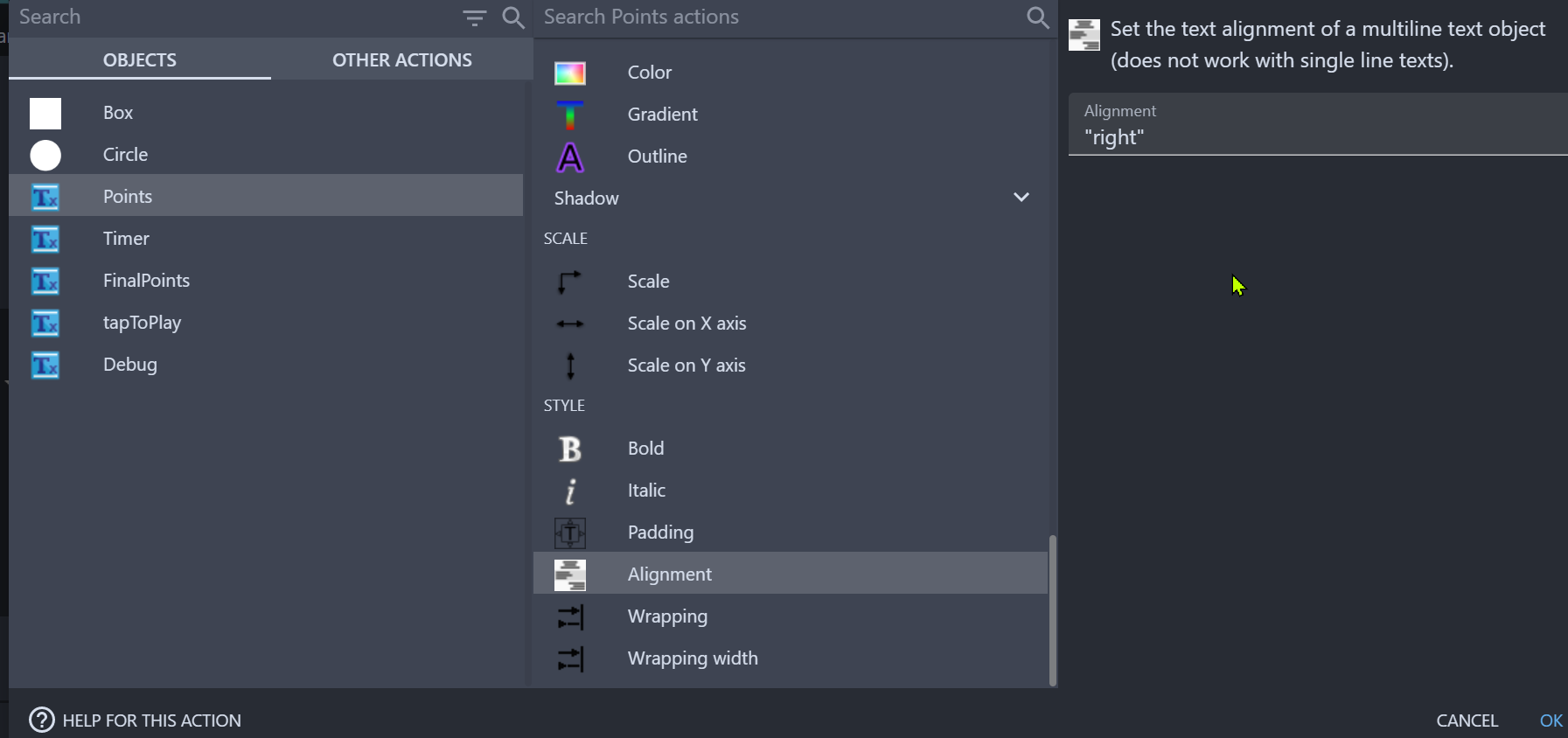The height and width of the screenshot is (738, 1568).
Task: Click the Outline action icon
Action: (x=570, y=157)
